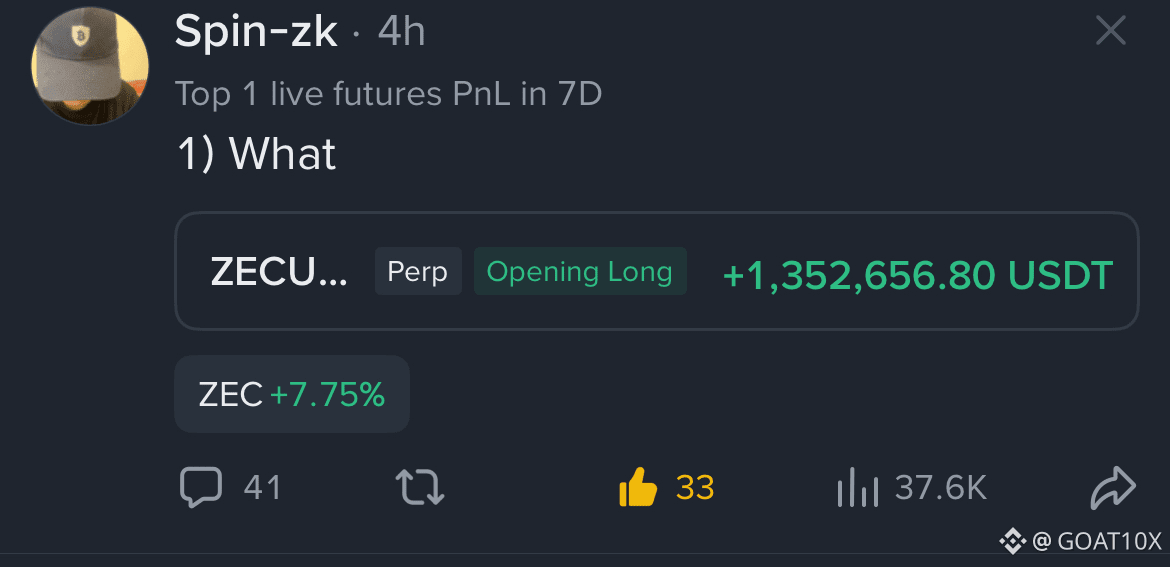1170x567 pixels.
Task: Repost using the circular arrows icon
Action: pyautogui.click(x=419, y=488)
